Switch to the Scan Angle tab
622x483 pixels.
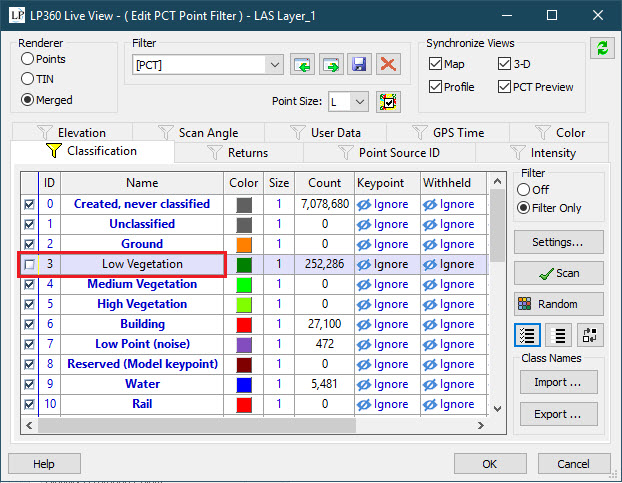point(198,132)
